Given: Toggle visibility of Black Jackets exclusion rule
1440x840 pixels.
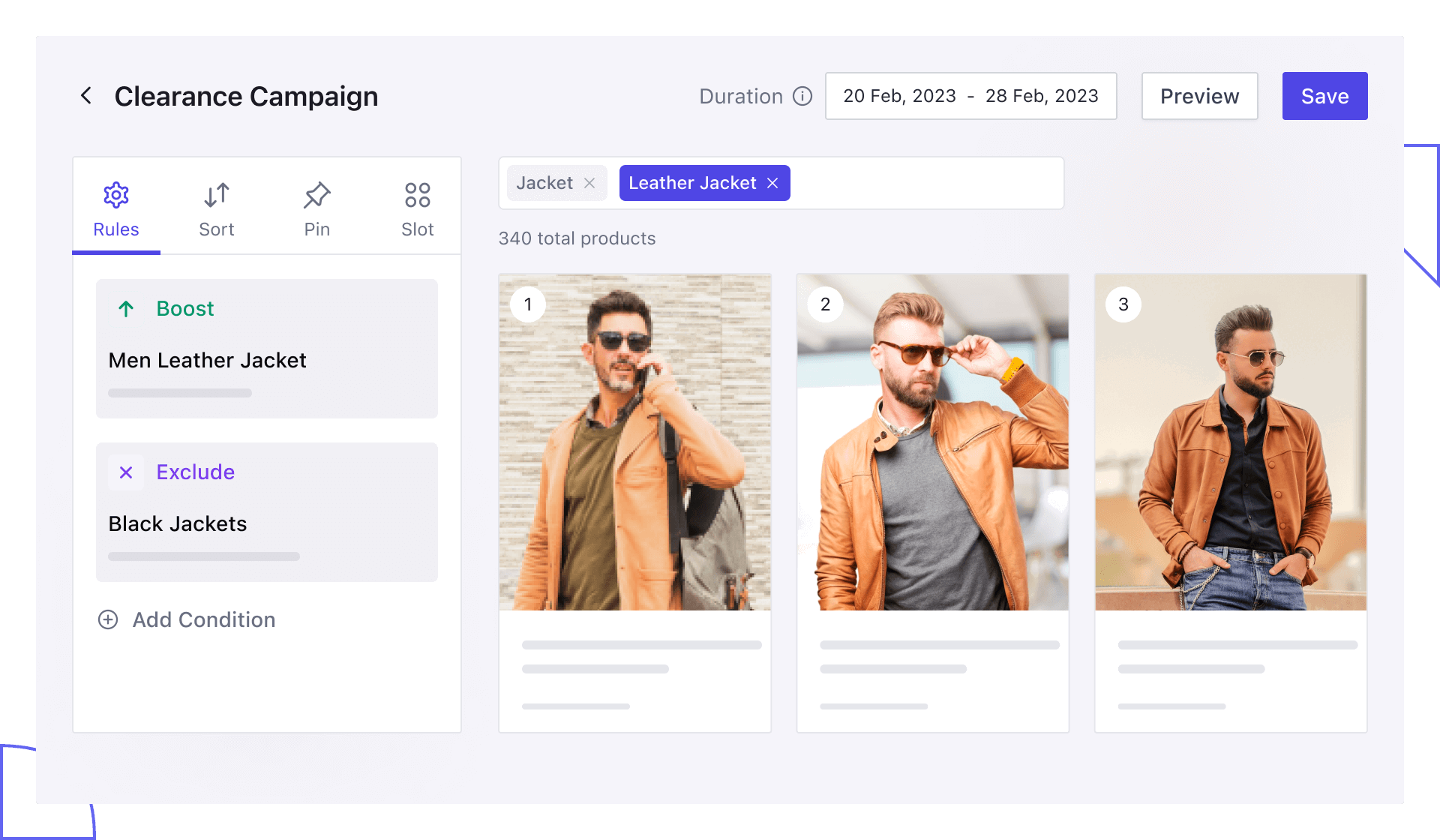Looking at the screenshot, I should click(x=125, y=472).
